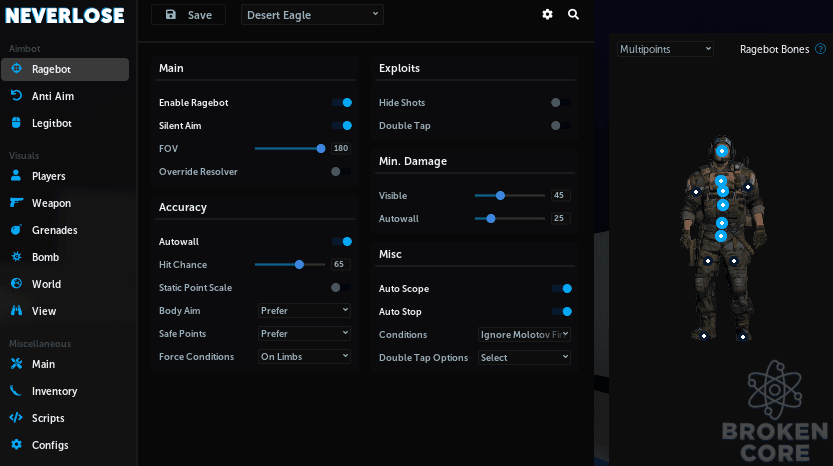833x466 pixels.
Task: Open the Desert Eagle weapon dropdown
Action: [312, 15]
